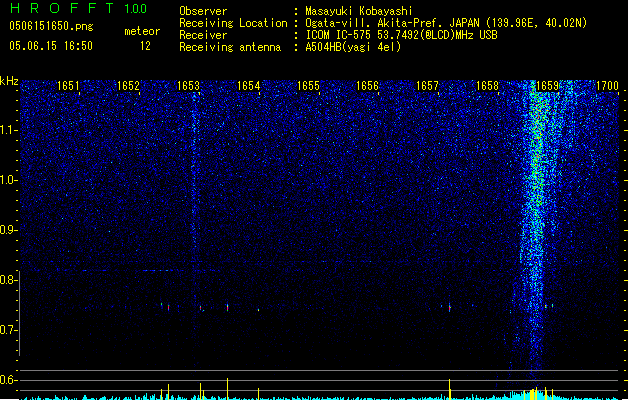Viewport: 629px width, 400px height.
Task: Click the 0.6 kHz frequency label
Action: pyautogui.click(x=8, y=380)
